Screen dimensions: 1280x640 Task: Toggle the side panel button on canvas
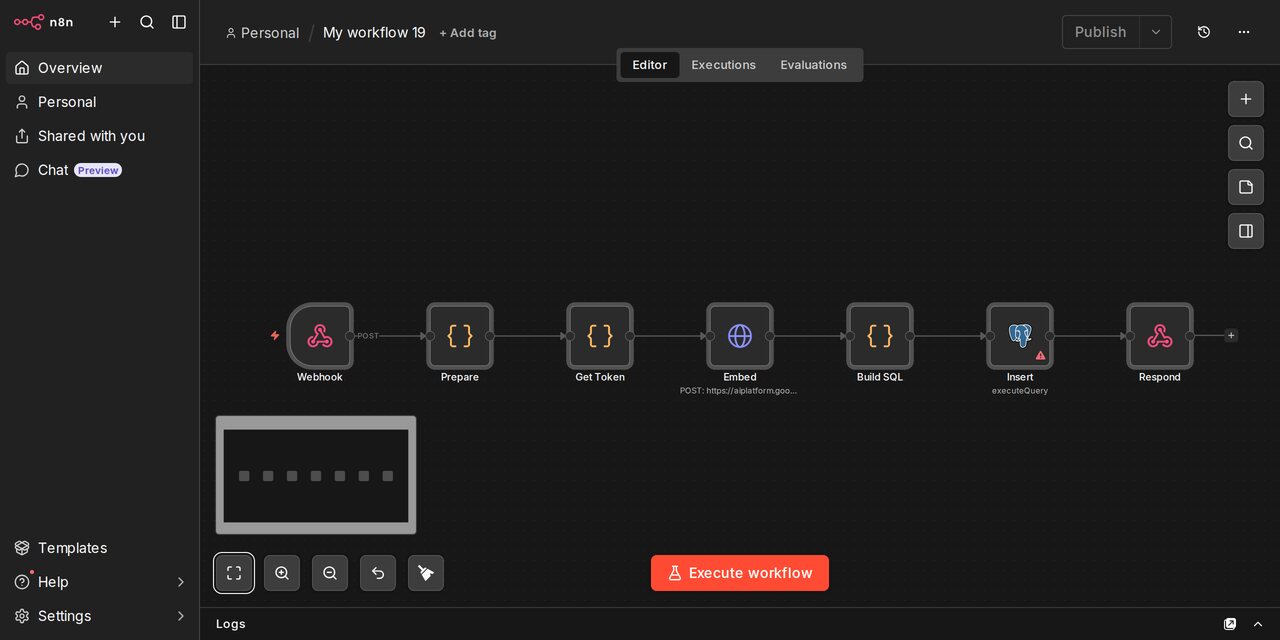[1246, 231]
